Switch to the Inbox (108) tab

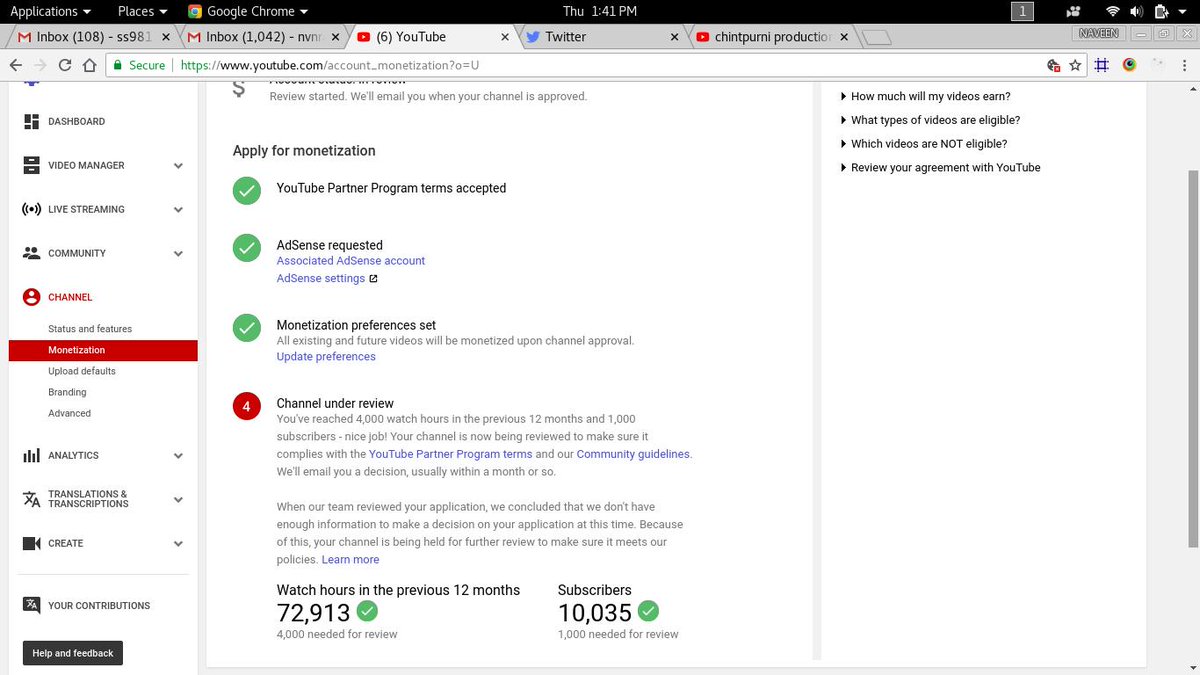(x=91, y=37)
